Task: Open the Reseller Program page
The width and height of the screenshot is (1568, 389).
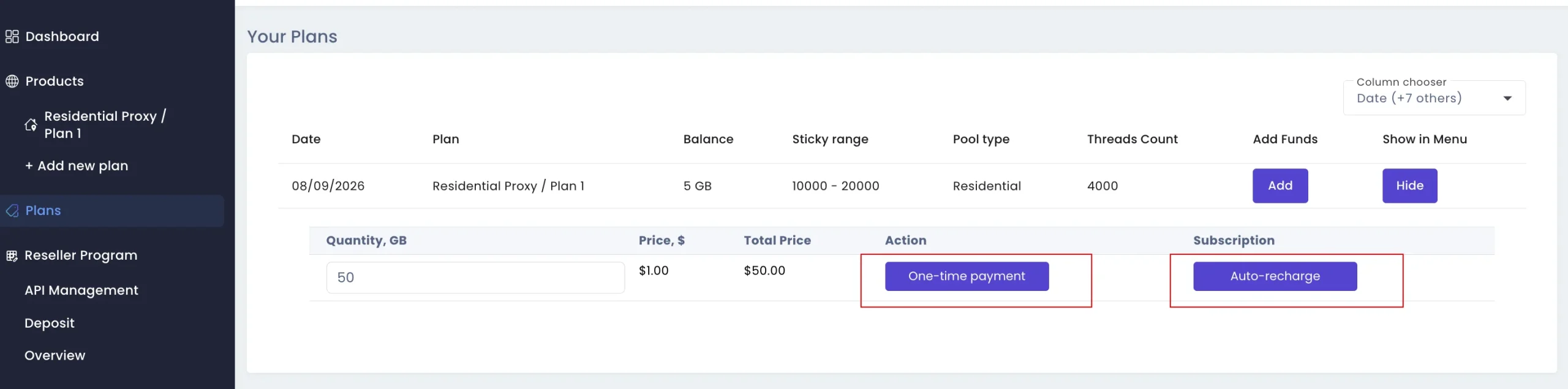Action: [x=81, y=255]
